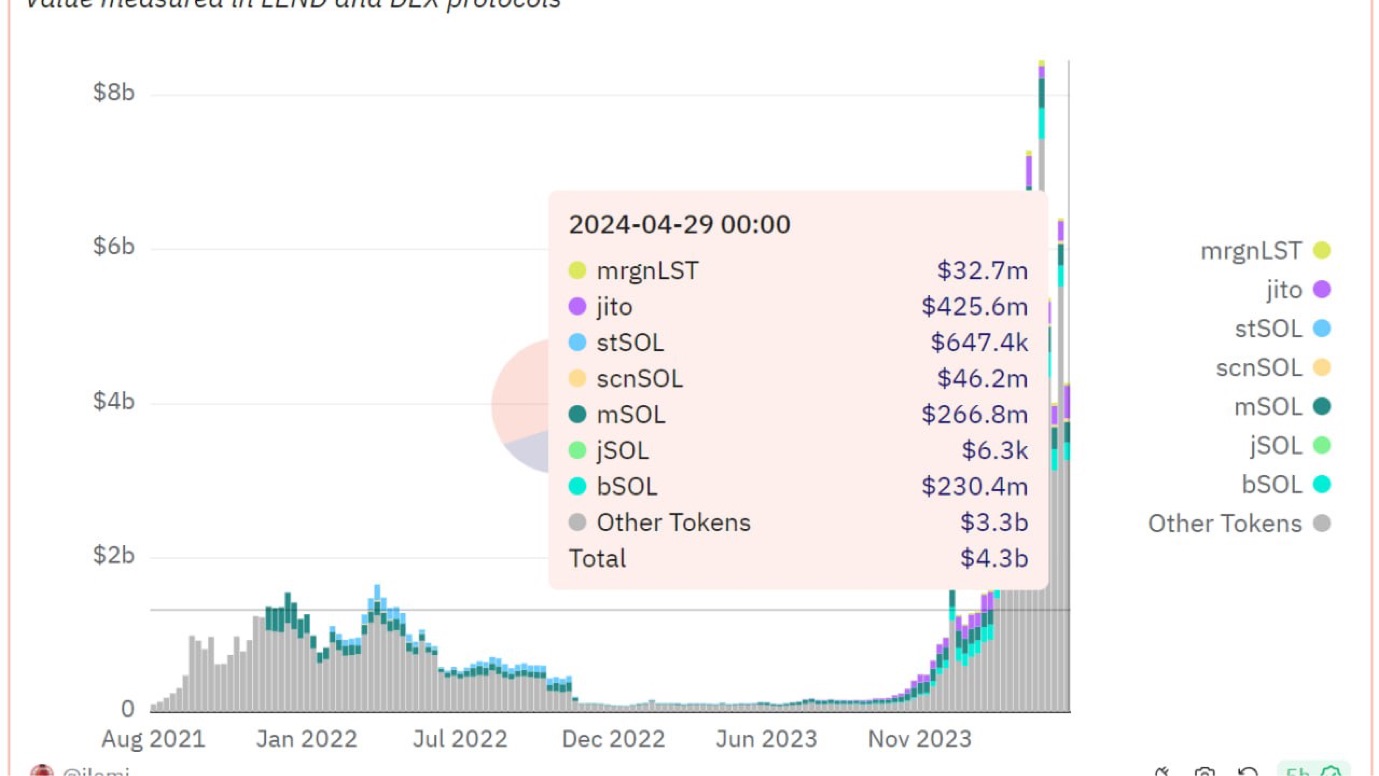Click the jito row in the tooltip
Image resolution: width=1379 pixels, height=776 pixels.
tap(797, 307)
